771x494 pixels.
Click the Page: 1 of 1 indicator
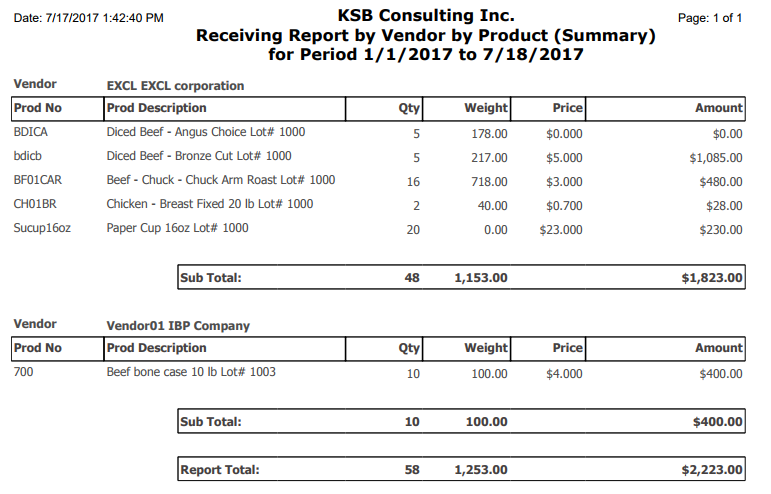tap(710, 18)
